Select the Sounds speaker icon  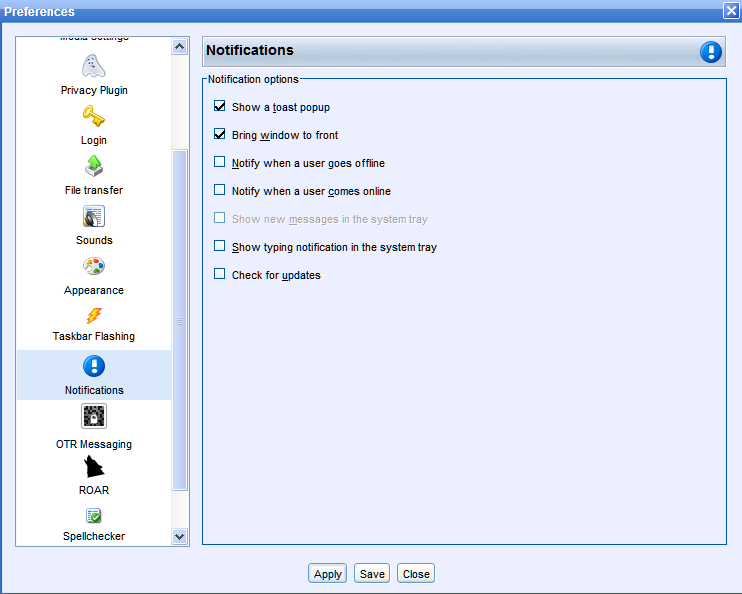pos(94,216)
